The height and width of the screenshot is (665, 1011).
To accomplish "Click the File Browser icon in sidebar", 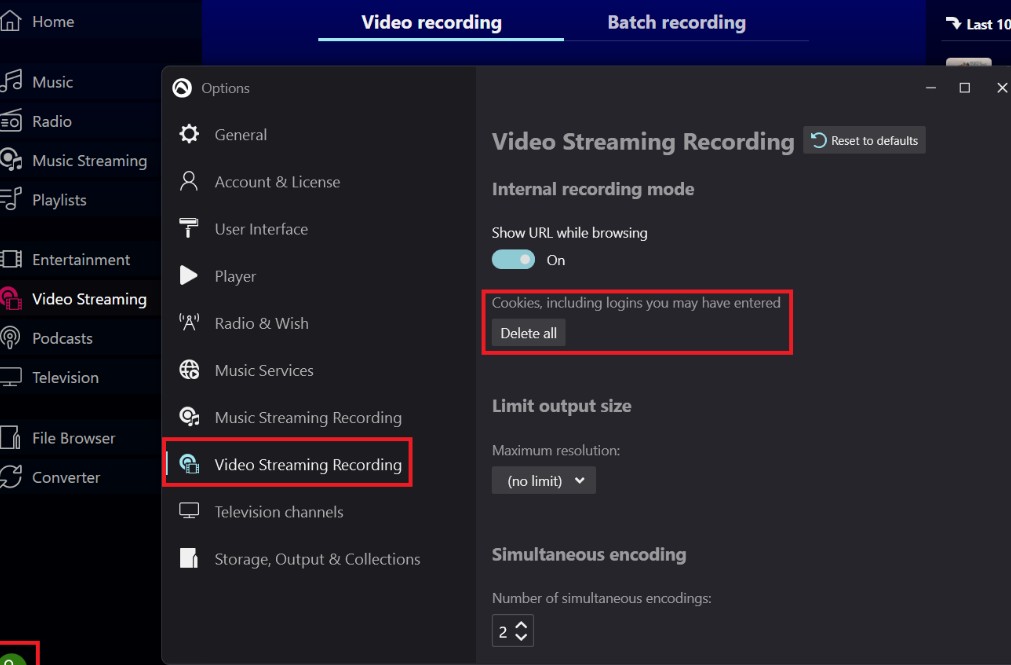I will (11, 437).
